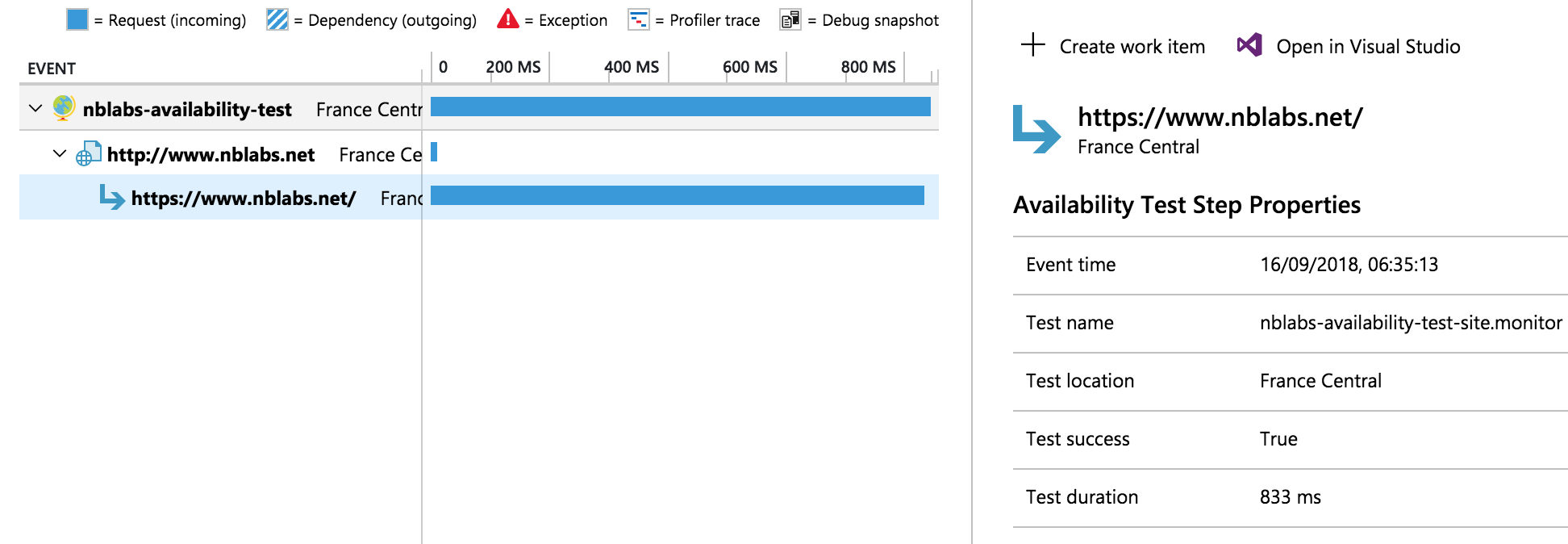Click the Dependency (outgoing) striped legend swatch
The width and height of the screenshot is (1568, 544).
[x=277, y=19]
